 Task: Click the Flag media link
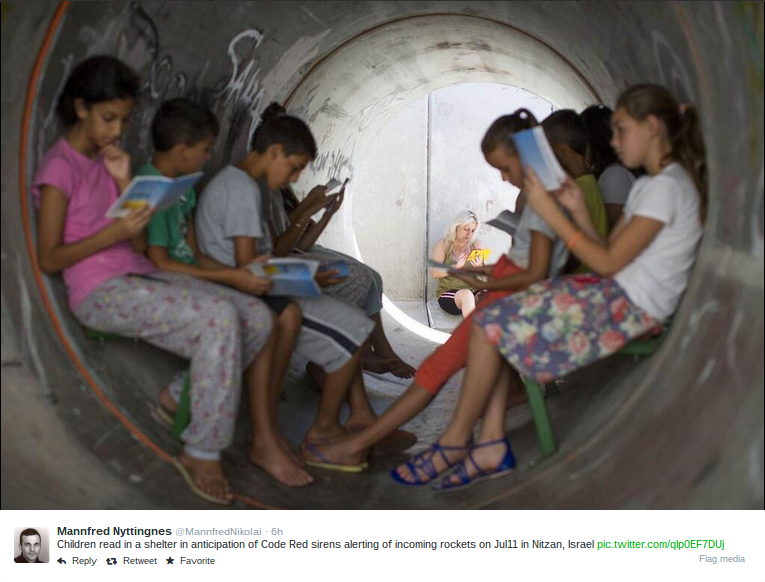[722, 559]
